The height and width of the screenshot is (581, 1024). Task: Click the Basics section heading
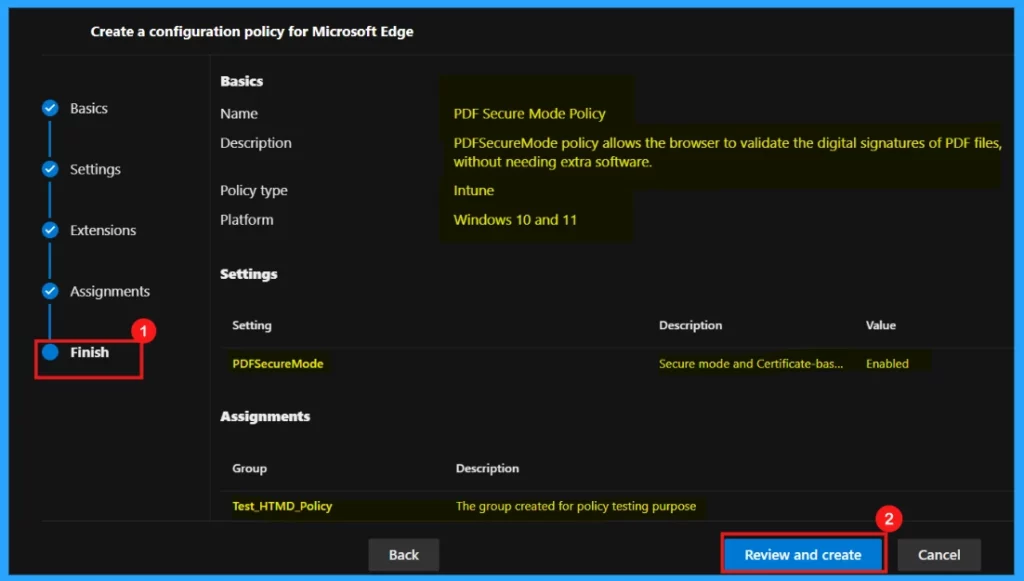point(242,82)
